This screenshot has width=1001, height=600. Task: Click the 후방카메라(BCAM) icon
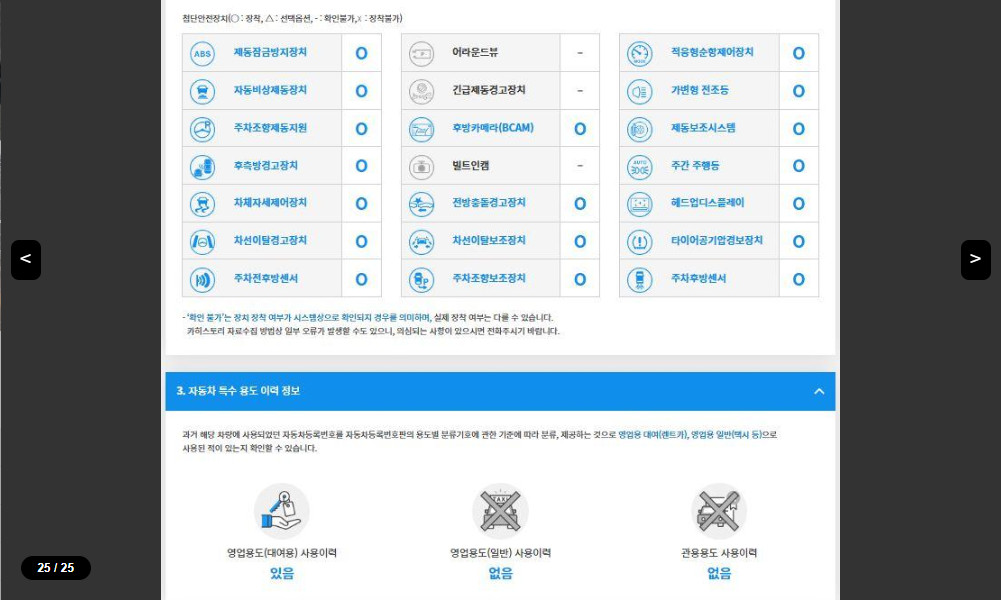point(421,129)
